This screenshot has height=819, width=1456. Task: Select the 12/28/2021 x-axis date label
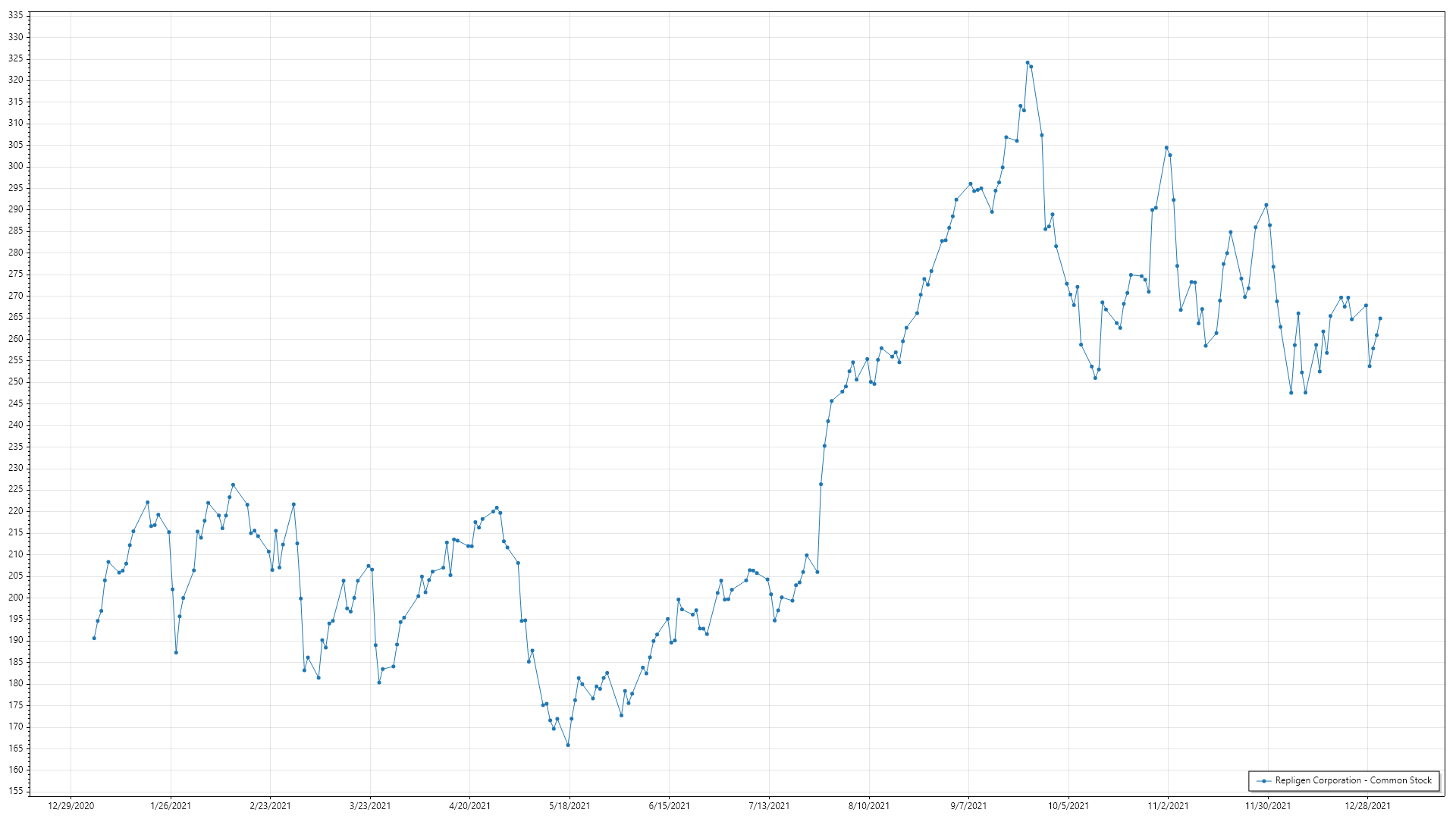click(1367, 806)
